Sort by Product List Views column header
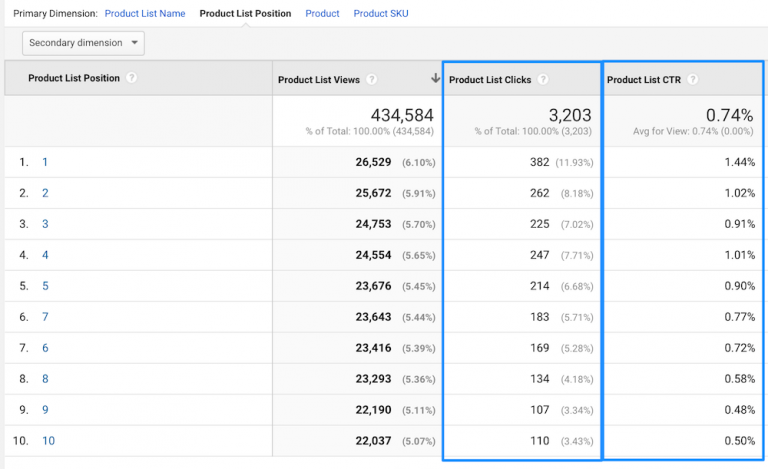This screenshot has height=469, width=768. (x=320, y=80)
